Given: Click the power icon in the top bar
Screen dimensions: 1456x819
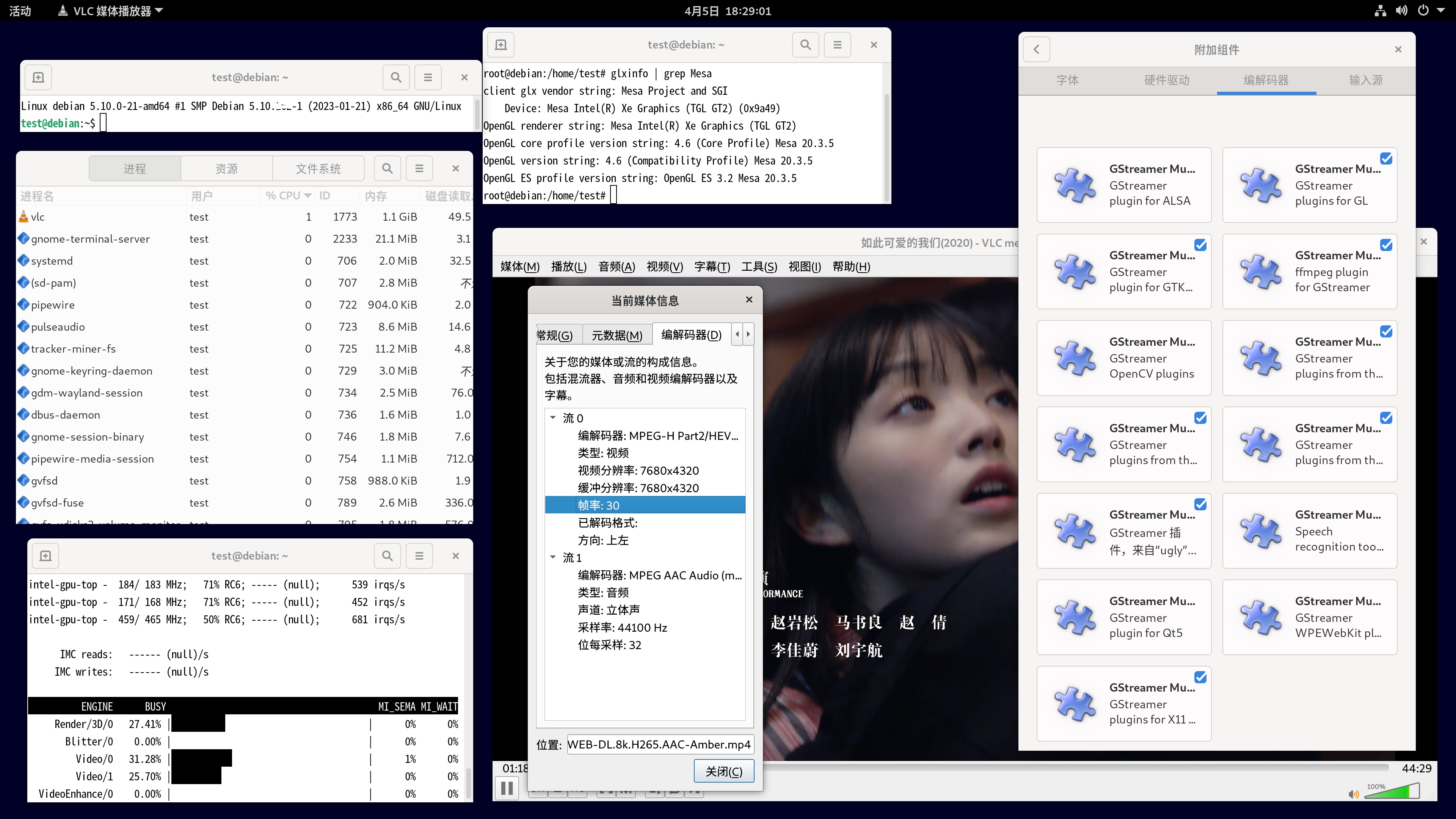Looking at the screenshot, I should [1424, 10].
